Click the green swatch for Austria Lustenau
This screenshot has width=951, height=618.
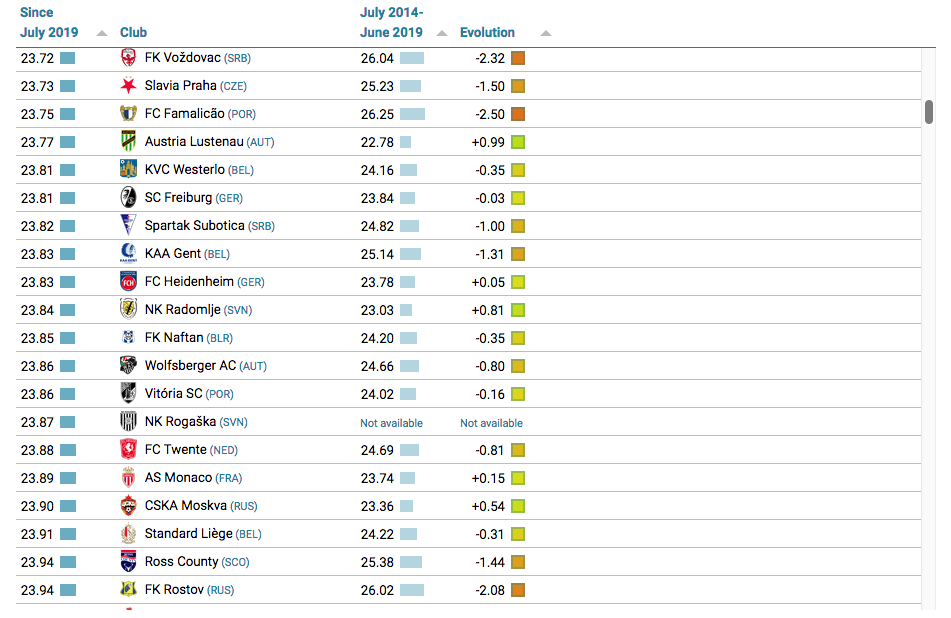(518, 142)
